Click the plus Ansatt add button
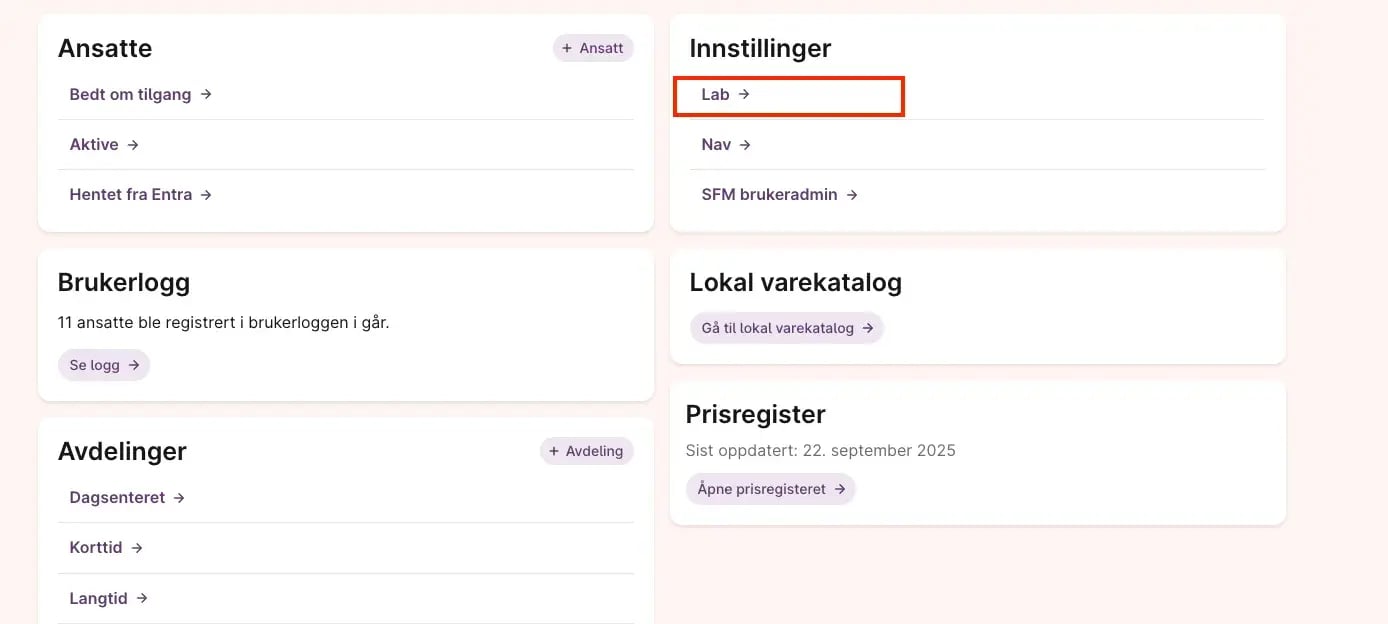Screen dimensions: 1388x624 [x=593, y=48]
